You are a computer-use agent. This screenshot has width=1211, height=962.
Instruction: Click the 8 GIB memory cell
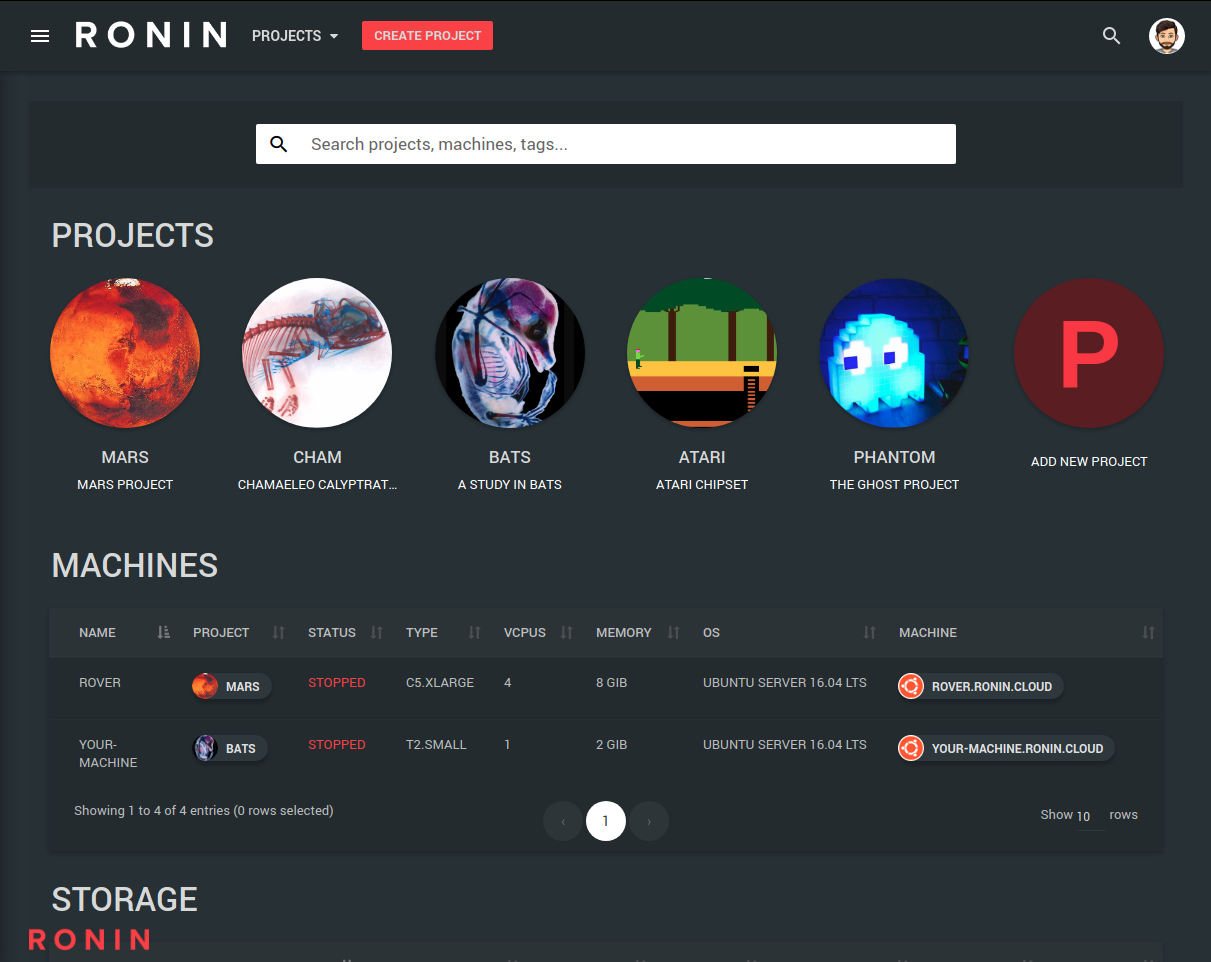[612, 683]
